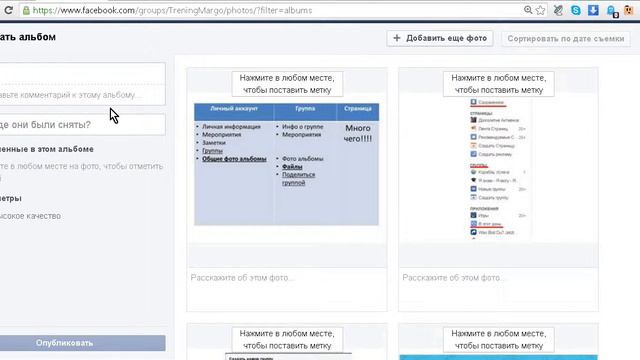Click 'Общие фото альбомы' text in table photo
640x360 pixels.
pyautogui.click(x=234, y=159)
